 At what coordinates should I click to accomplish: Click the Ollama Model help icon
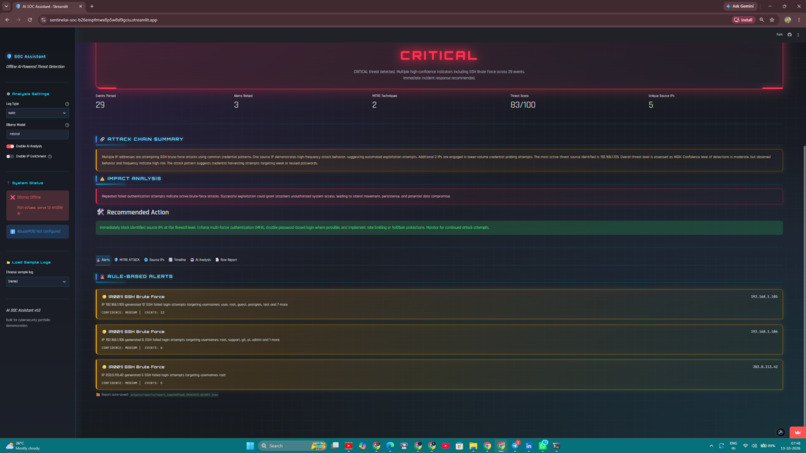67,125
